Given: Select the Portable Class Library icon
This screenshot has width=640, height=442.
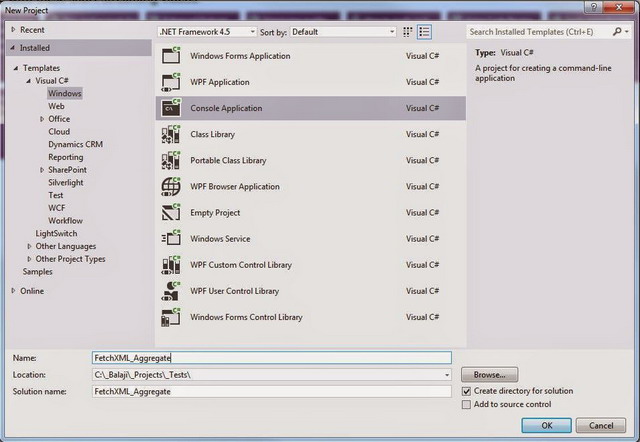Looking at the screenshot, I should pyautogui.click(x=171, y=160).
